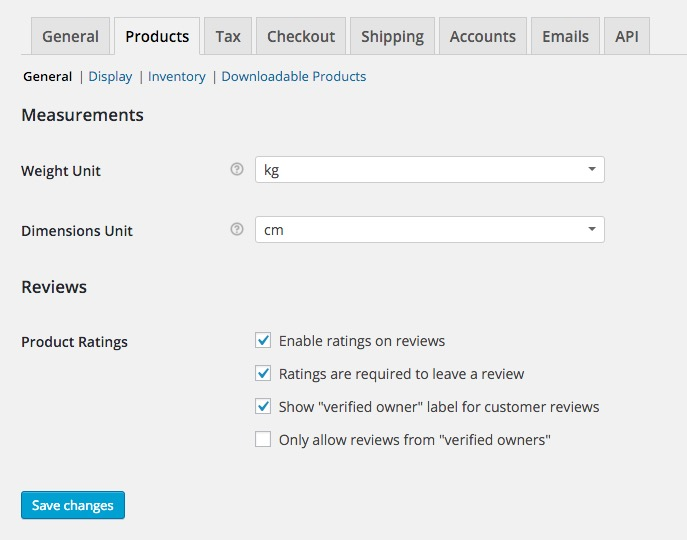This screenshot has width=687, height=540.
Task: Open the Accounts tab
Action: (482, 37)
